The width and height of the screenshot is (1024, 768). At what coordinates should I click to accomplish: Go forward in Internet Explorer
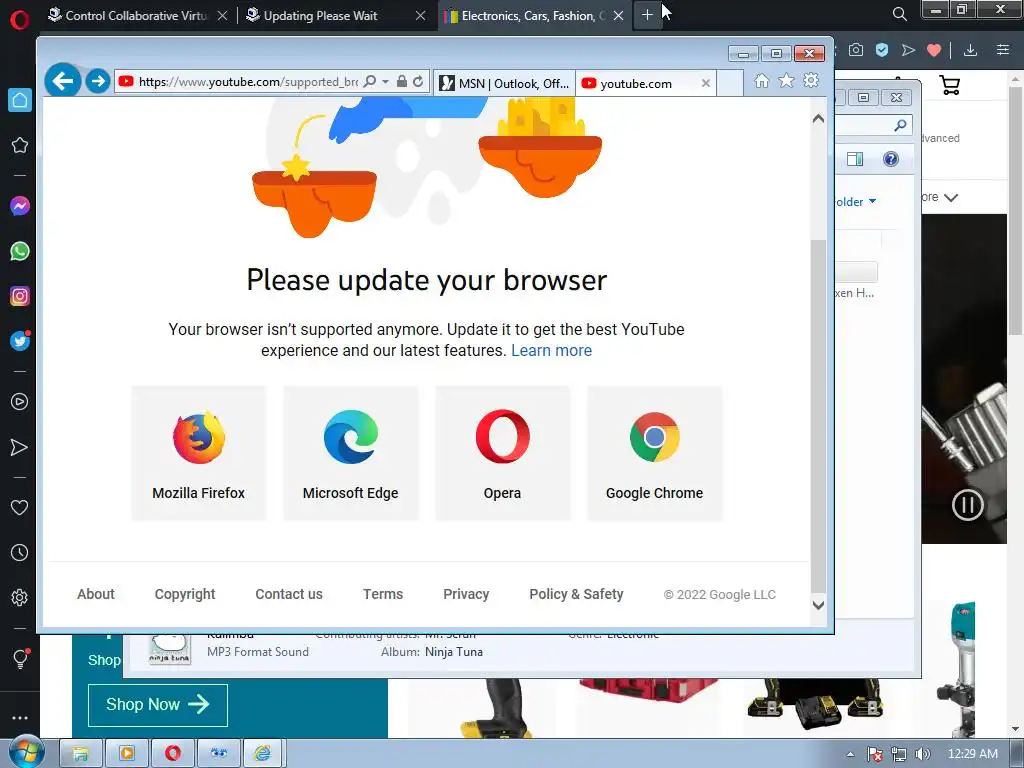[x=98, y=81]
